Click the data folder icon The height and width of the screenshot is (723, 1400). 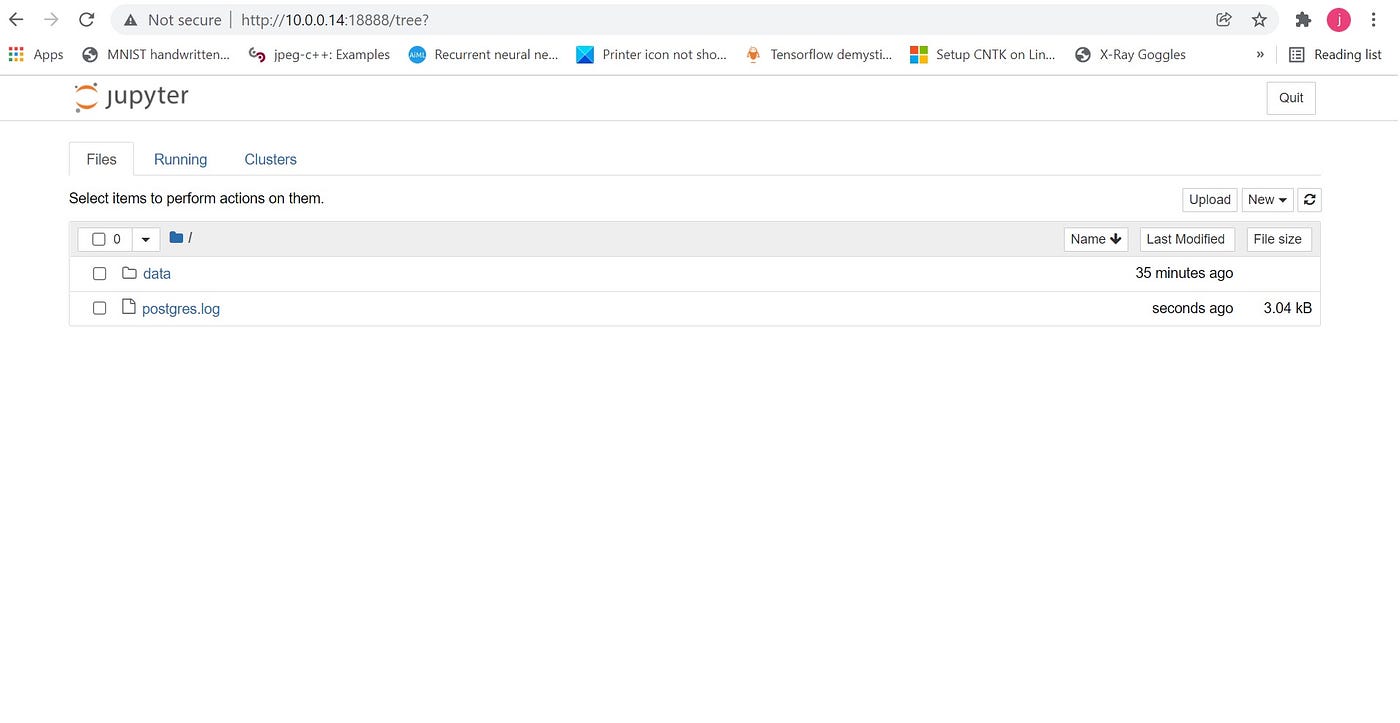129,272
